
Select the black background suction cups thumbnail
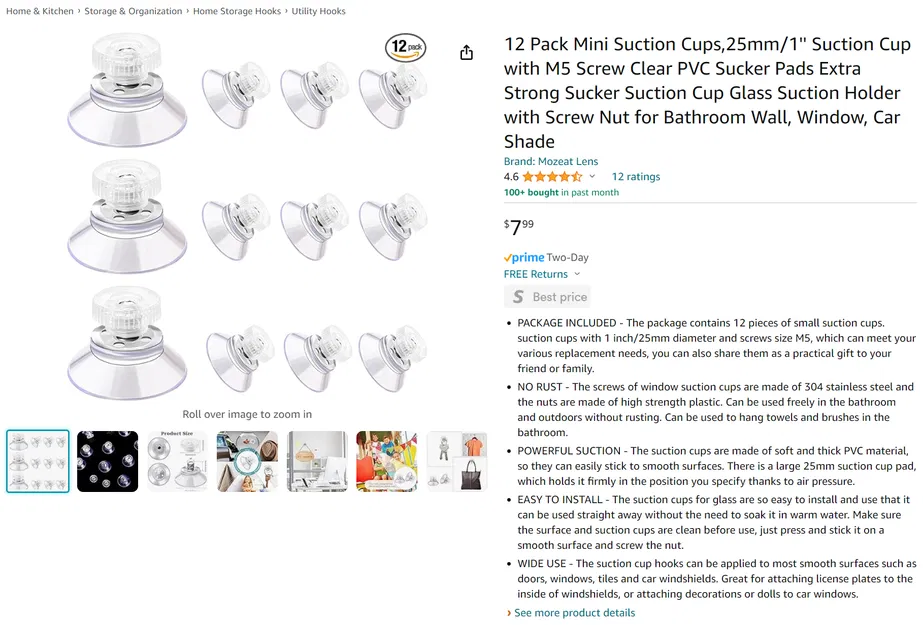(108, 461)
